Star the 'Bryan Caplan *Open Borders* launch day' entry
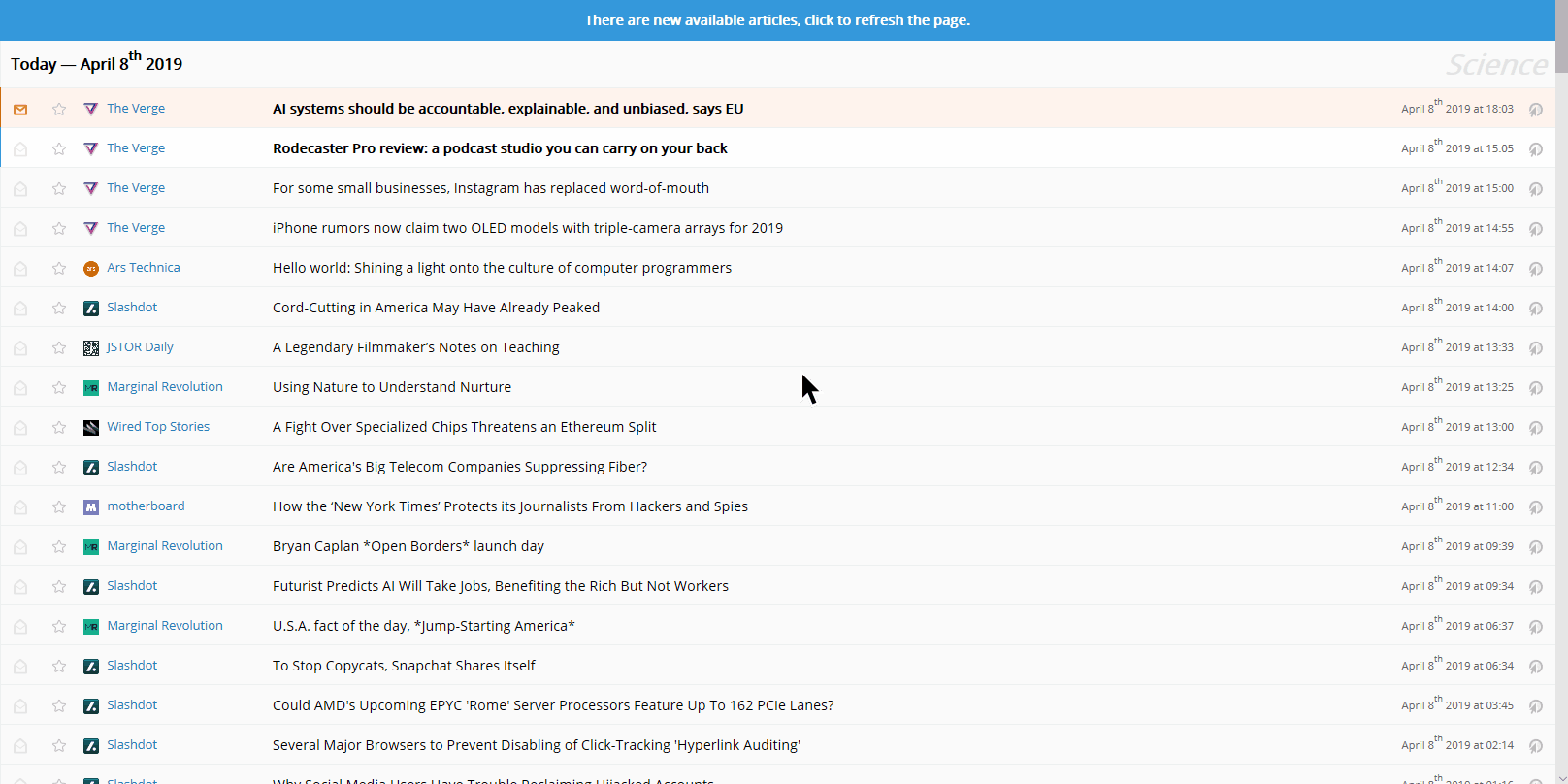The image size is (1568, 784). [59, 546]
